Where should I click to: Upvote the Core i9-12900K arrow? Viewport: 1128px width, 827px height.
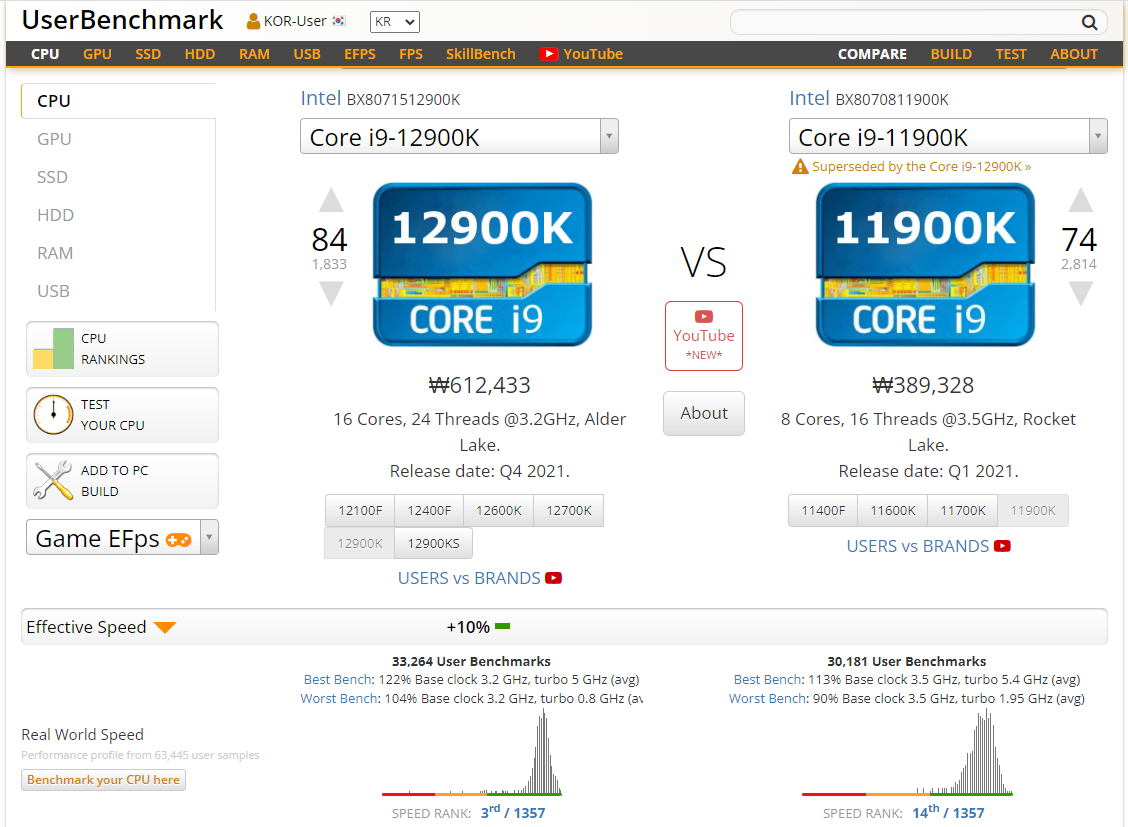331,200
